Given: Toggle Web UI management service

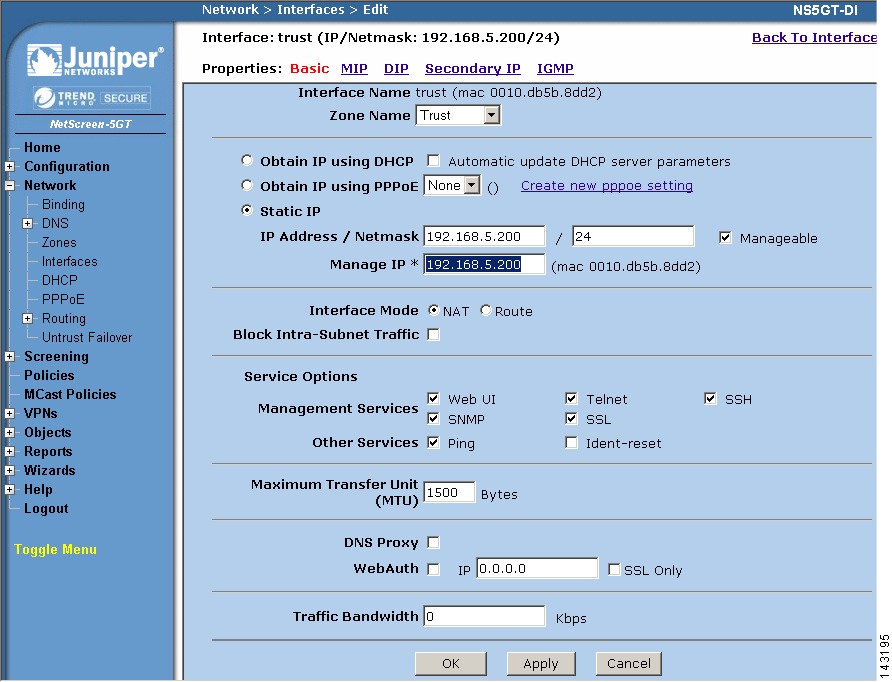Looking at the screenshot, I should coord(433,399).
